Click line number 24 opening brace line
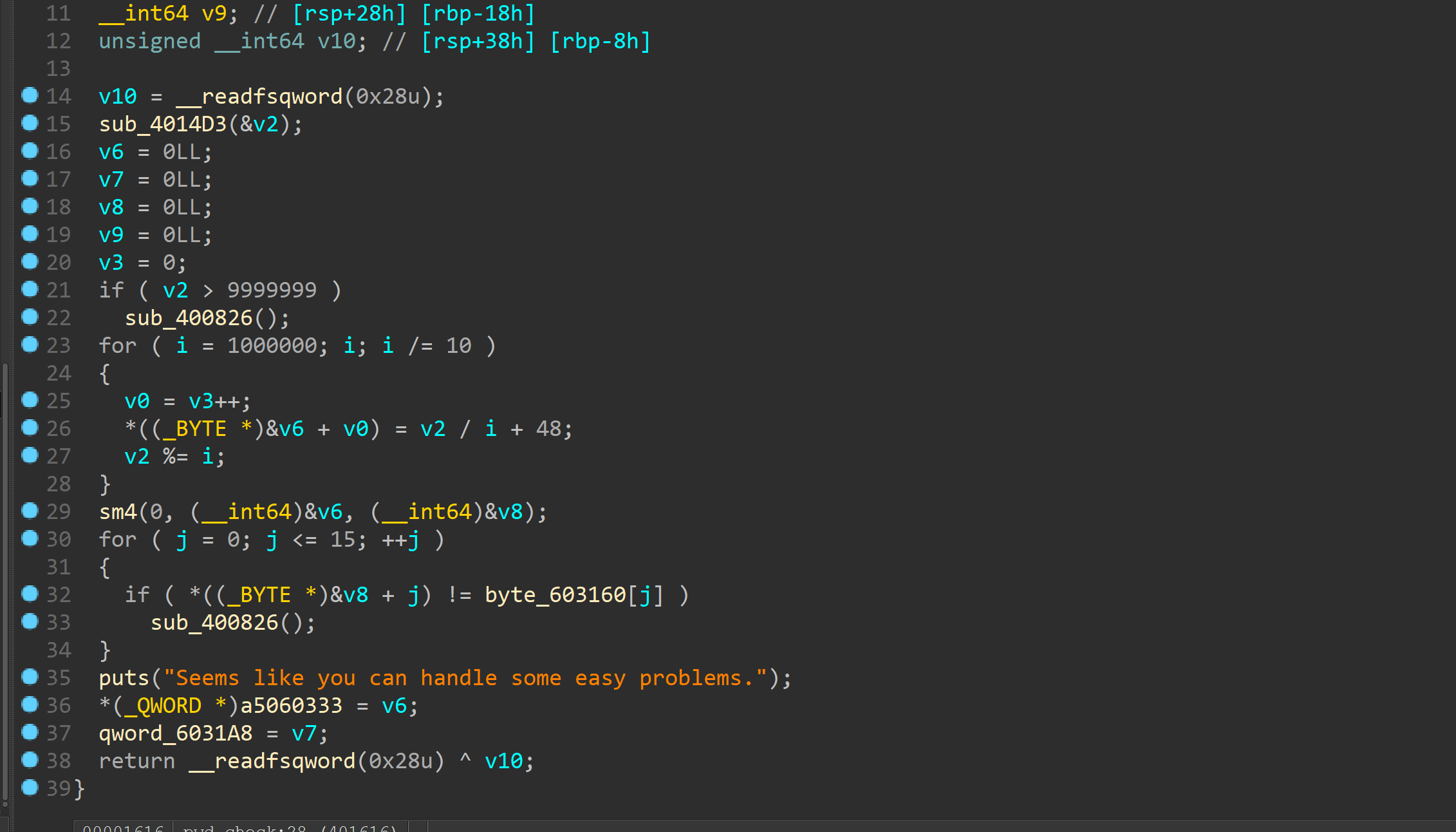The width and height of the screenshot is (1456, 832). pos(58,373)
